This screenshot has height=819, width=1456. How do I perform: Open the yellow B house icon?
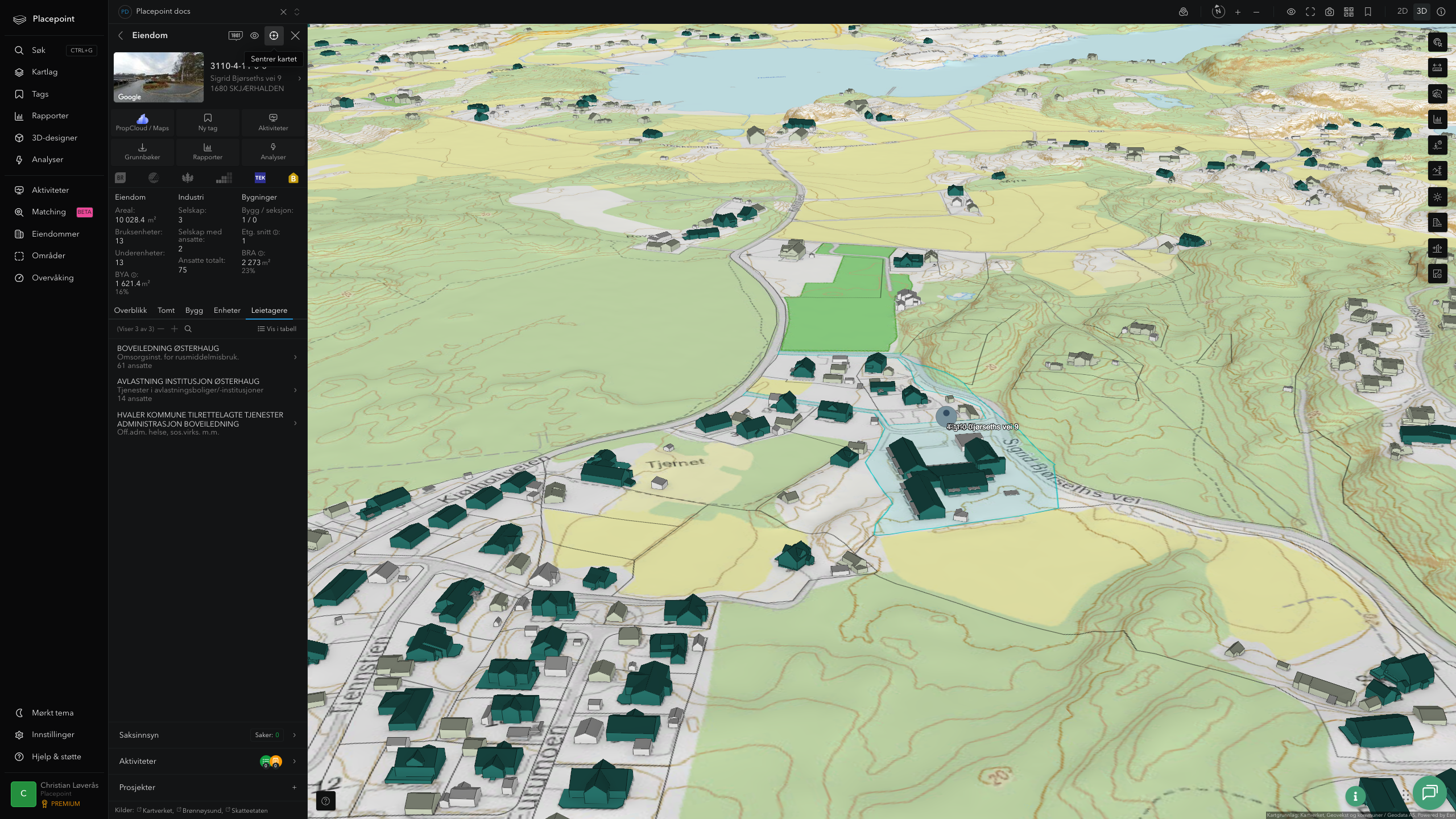[293, 178]
